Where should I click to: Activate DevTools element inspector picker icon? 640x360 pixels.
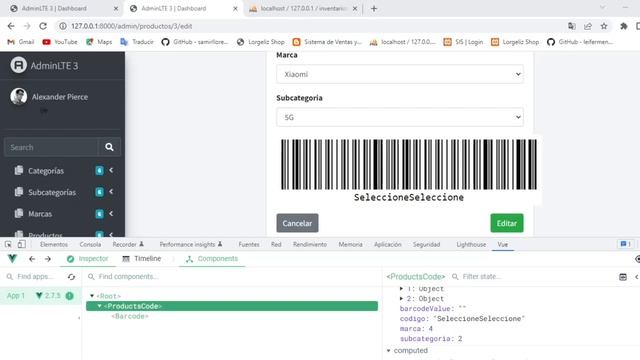[x=8, y=244]
